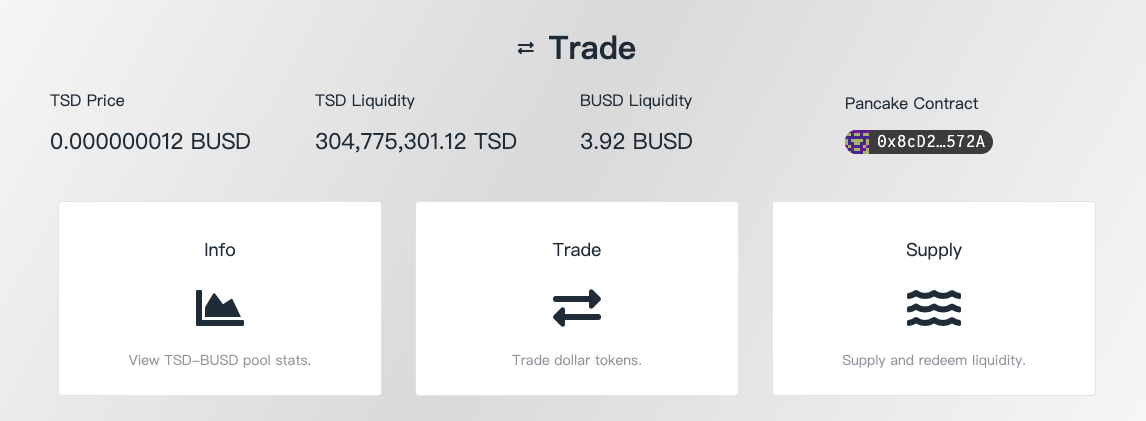The image size is (1146, 421).
Task: Click the TSD Liquidity amount 304,775,301.12 TSD
Action: 416,141
